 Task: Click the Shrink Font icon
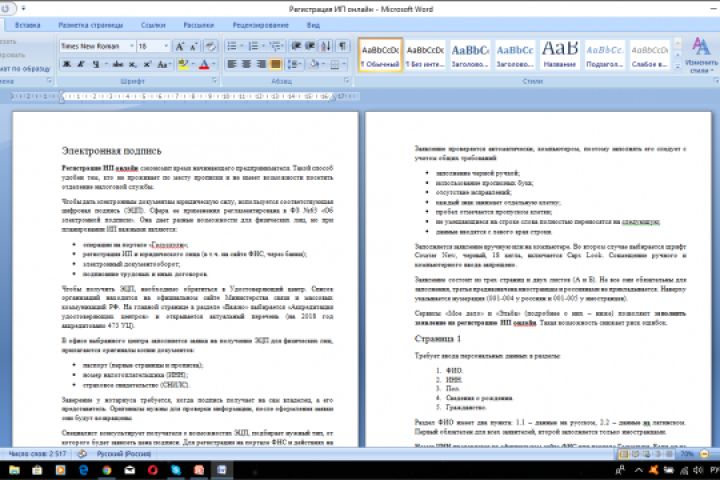tap(194, 46)
